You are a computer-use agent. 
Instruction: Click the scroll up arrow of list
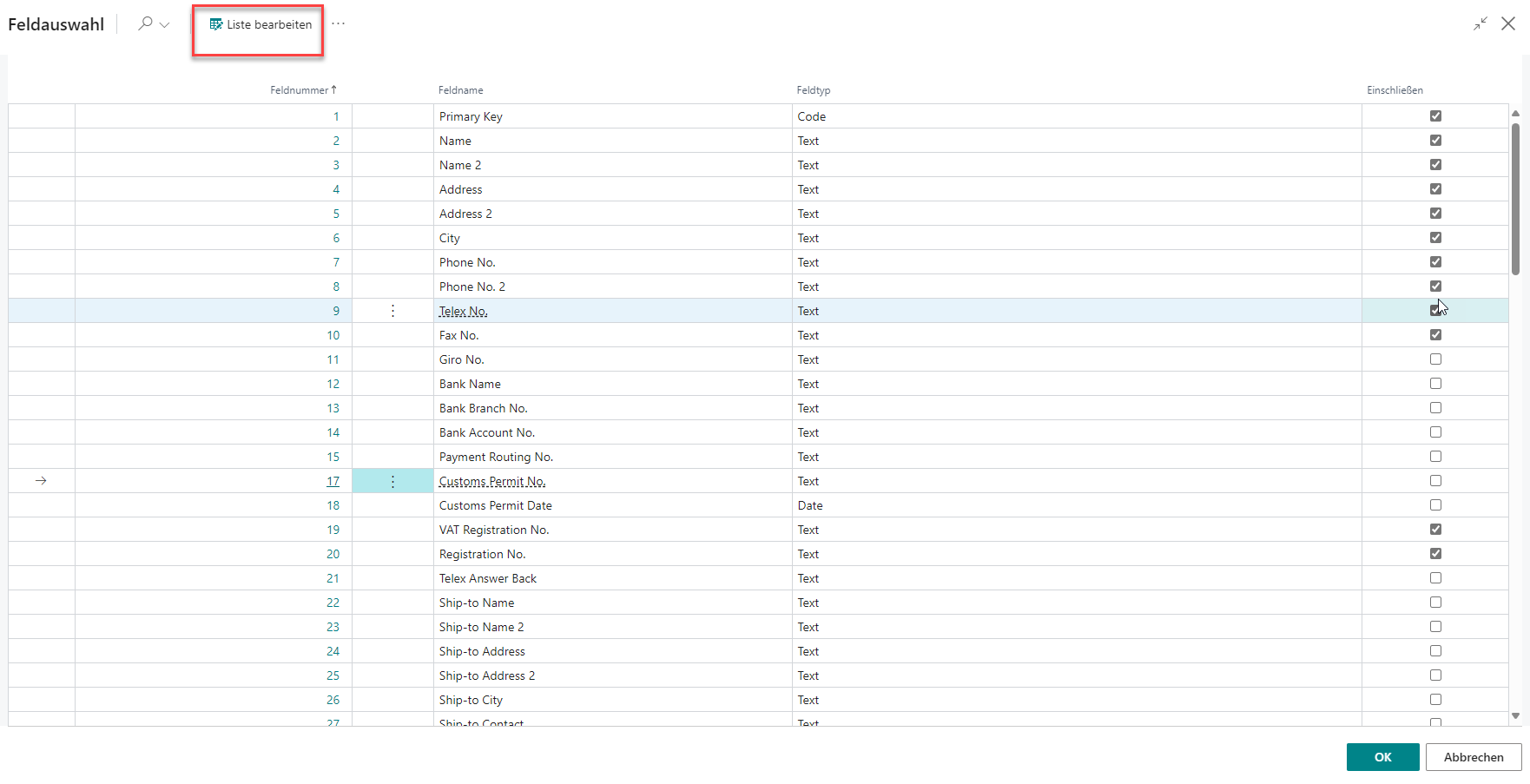pyautogui.click(x=1515, y=114)
